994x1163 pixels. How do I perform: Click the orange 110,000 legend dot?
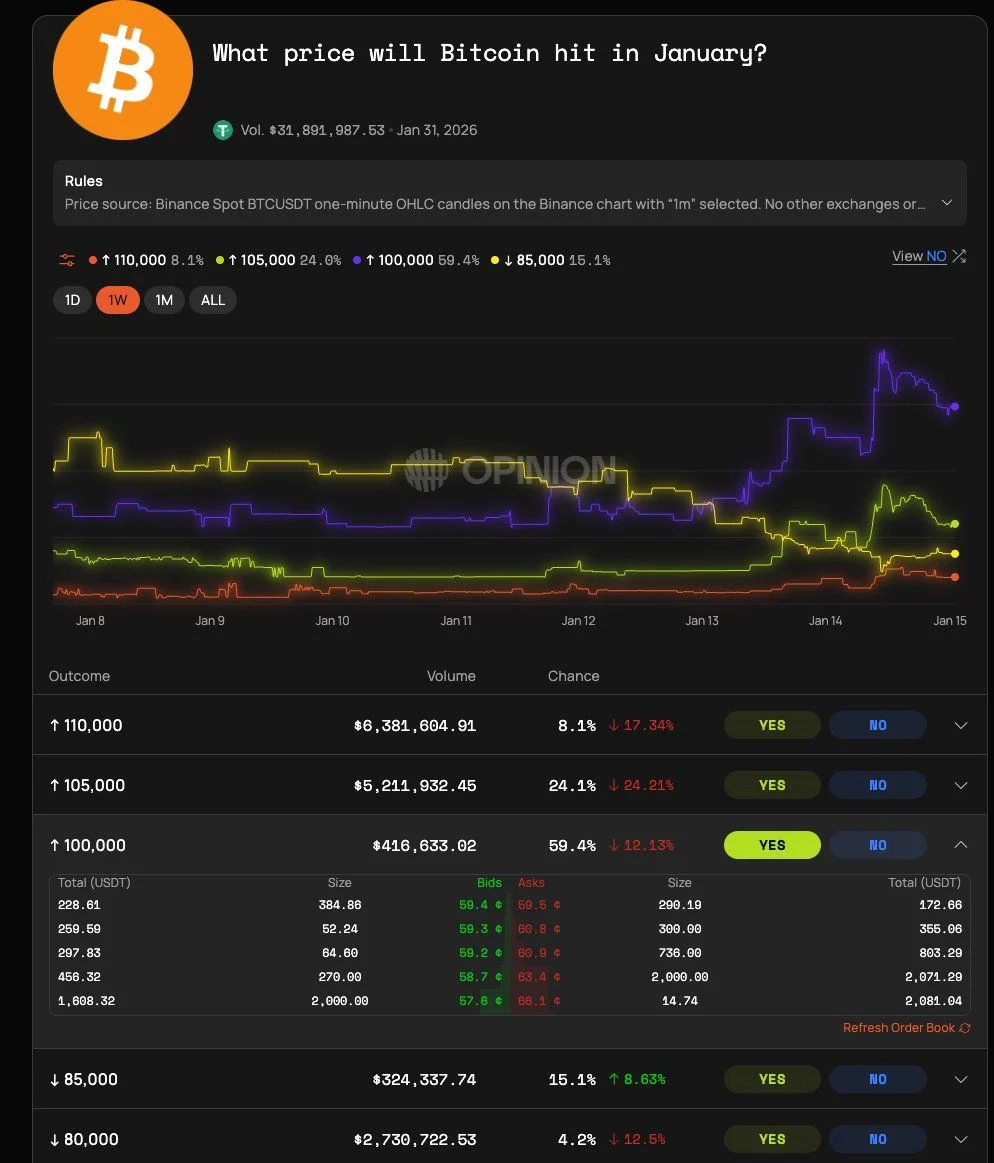click(x=92, y=259)
